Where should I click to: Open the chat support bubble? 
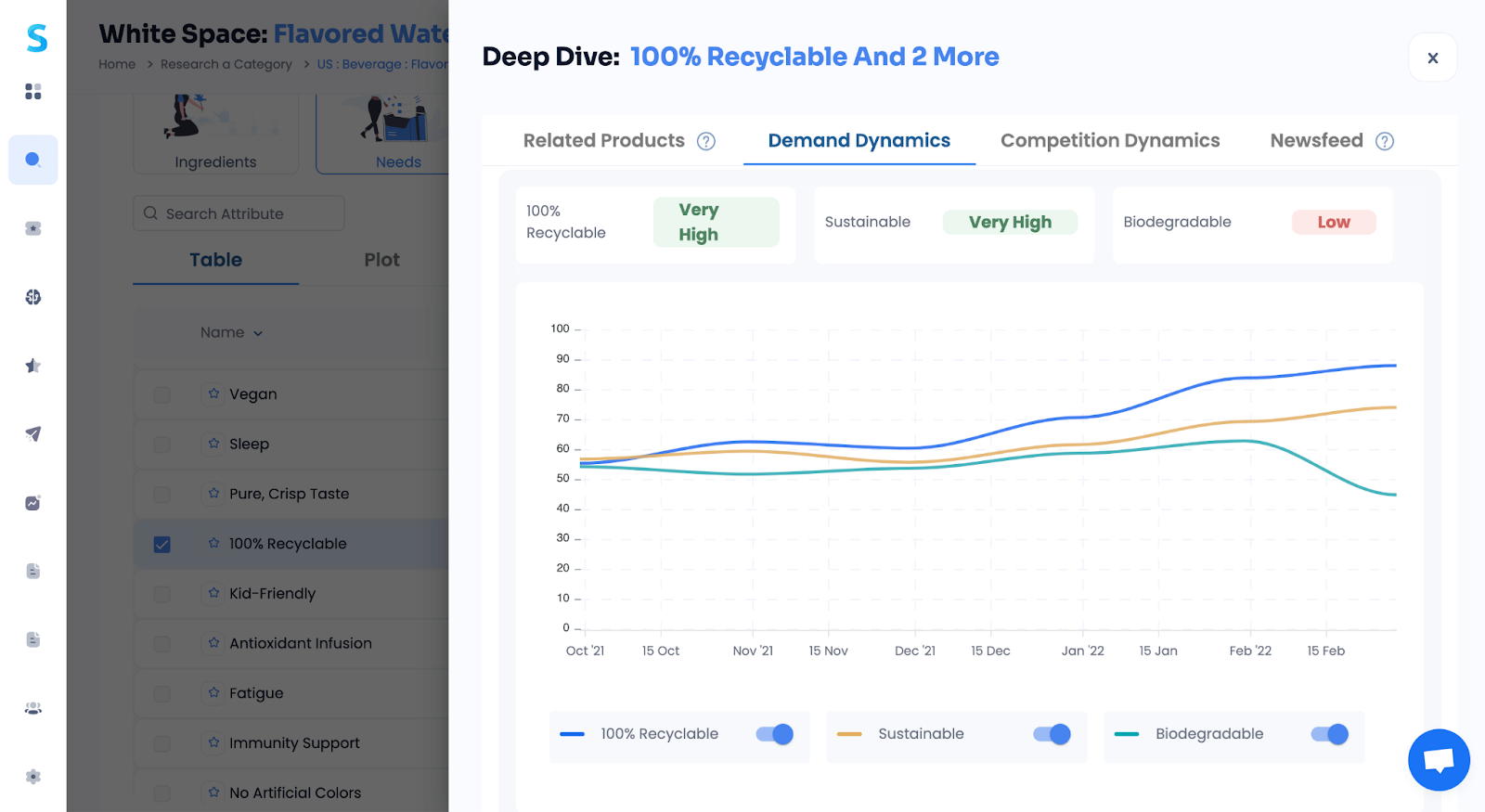tap(1439, 760)
